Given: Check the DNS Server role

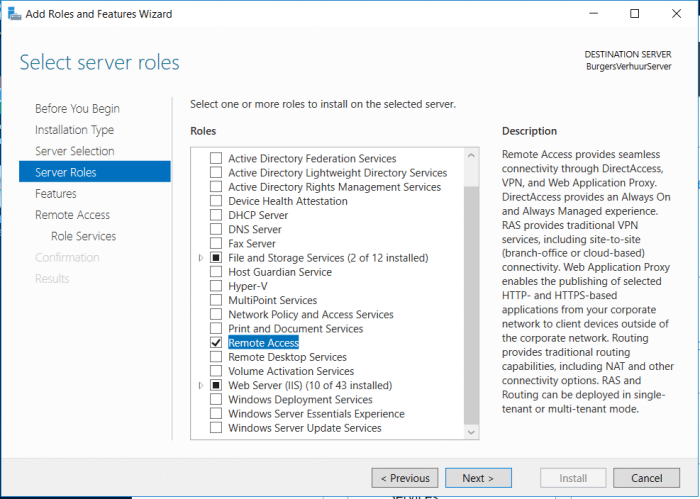Looking at the screenshot, I should click(216, 229).
